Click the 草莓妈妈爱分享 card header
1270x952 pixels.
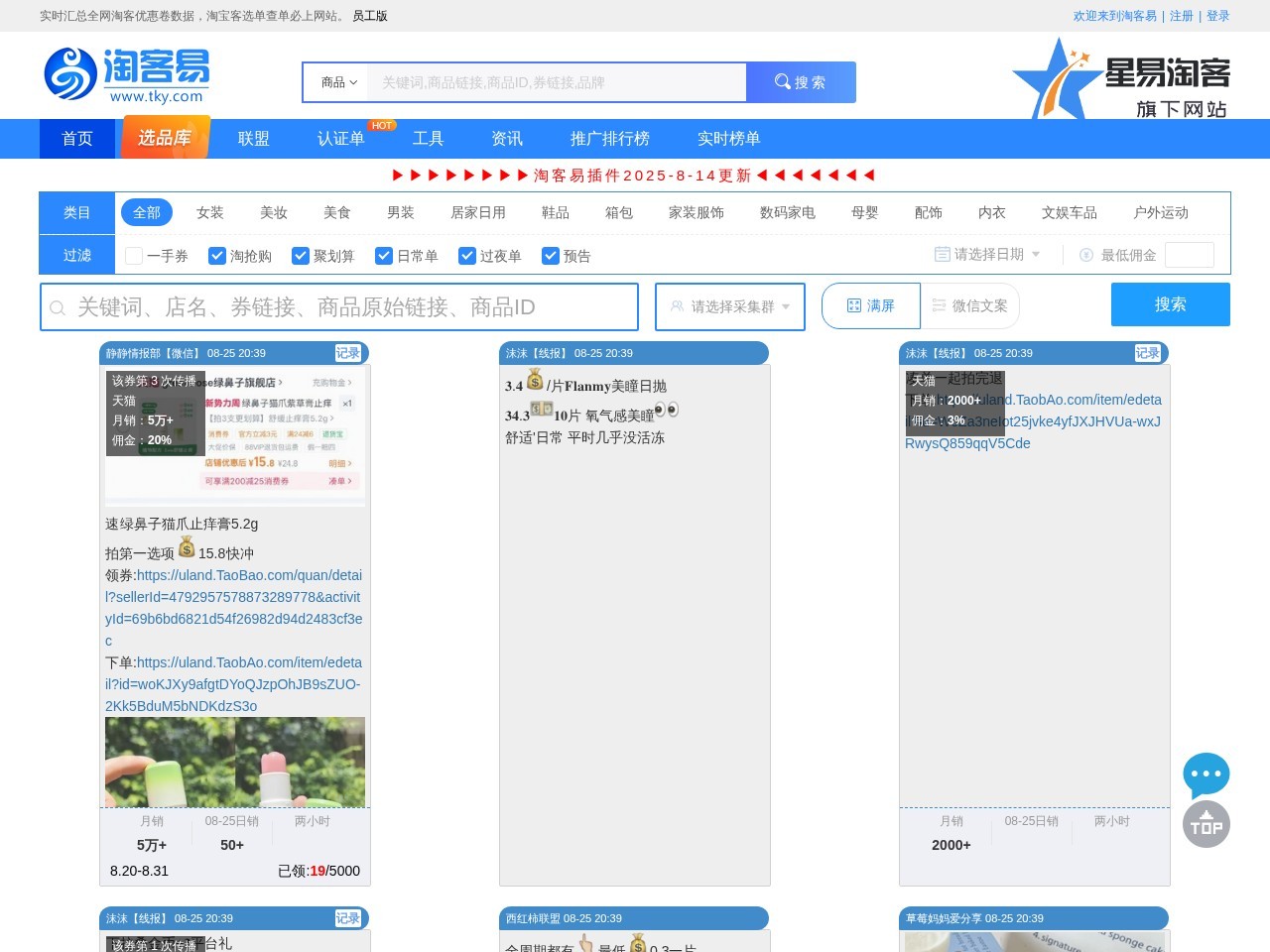coord(1034,918)
